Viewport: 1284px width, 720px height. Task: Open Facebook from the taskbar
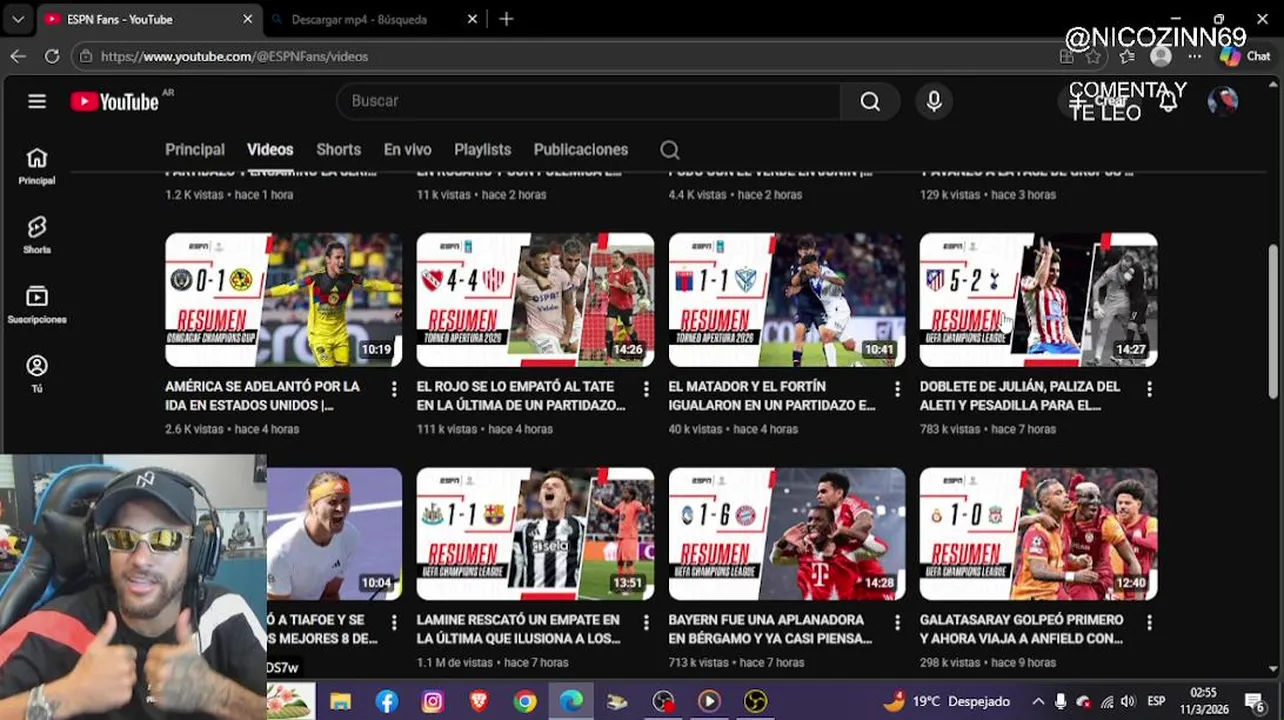coord(387,702)
